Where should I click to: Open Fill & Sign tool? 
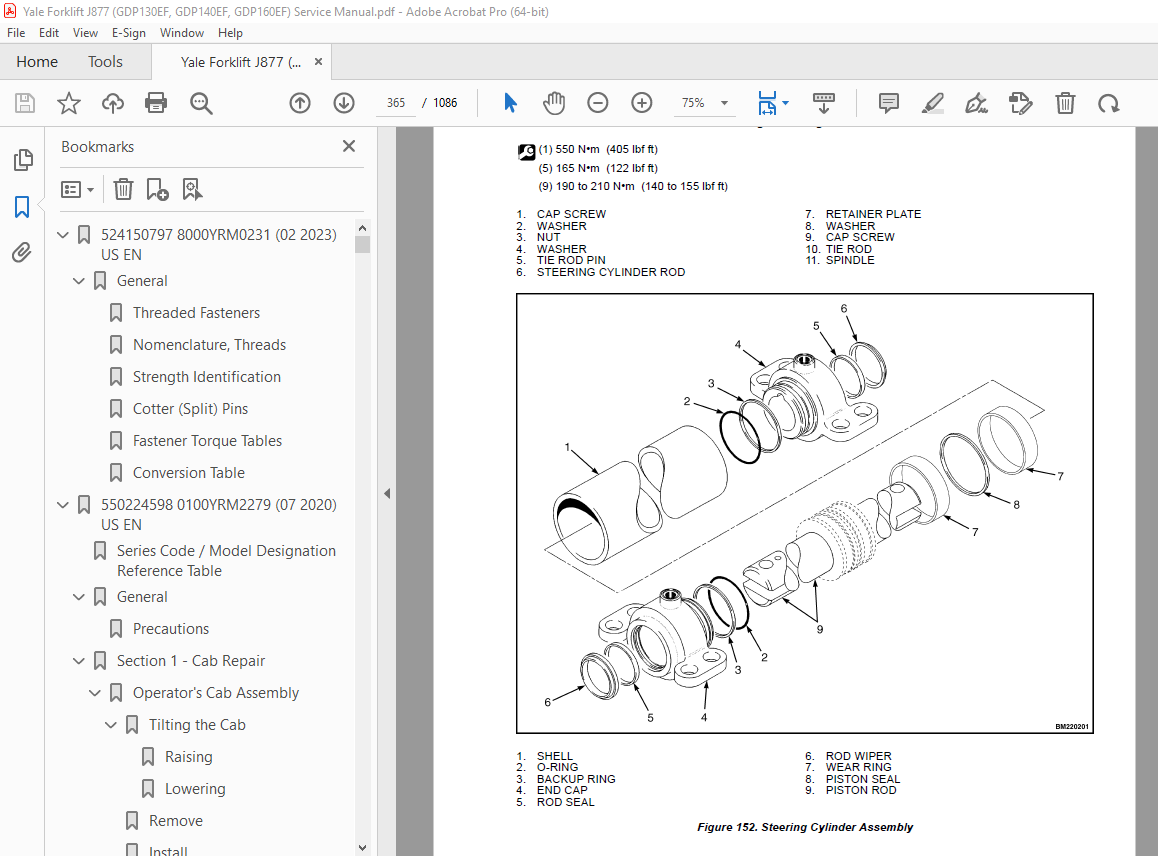[x=976, y=103]
